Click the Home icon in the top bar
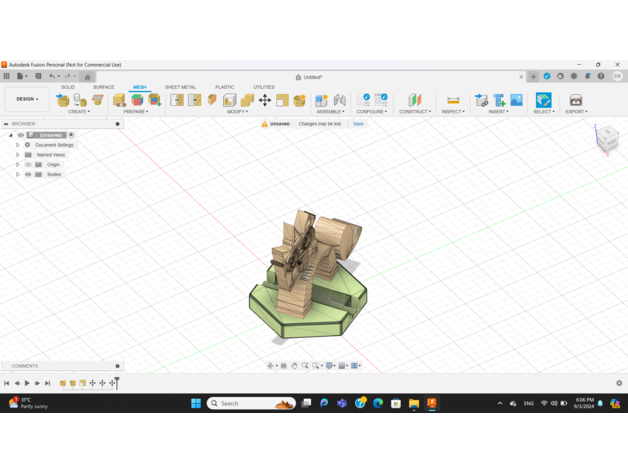This screenshot has height=472, width=628. [x=87, y=76]
